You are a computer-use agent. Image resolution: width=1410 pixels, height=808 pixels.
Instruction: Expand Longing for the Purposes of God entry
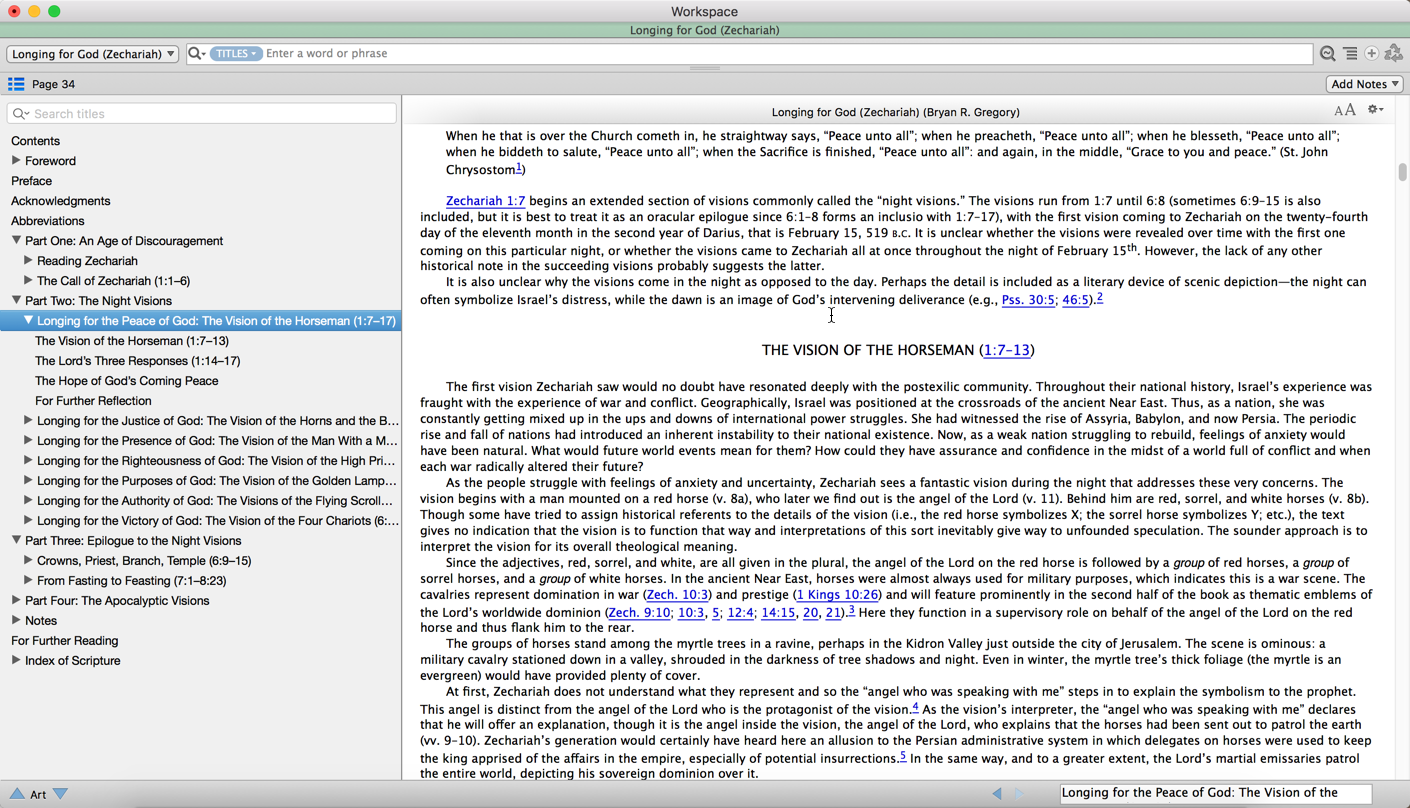pyautogui.click(x=28, y=480)
